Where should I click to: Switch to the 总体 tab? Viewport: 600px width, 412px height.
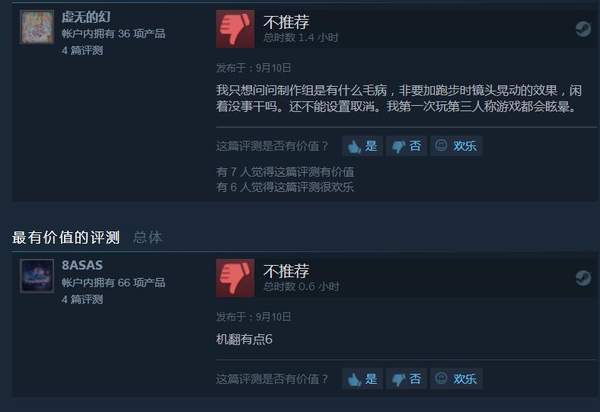(148, 238)
